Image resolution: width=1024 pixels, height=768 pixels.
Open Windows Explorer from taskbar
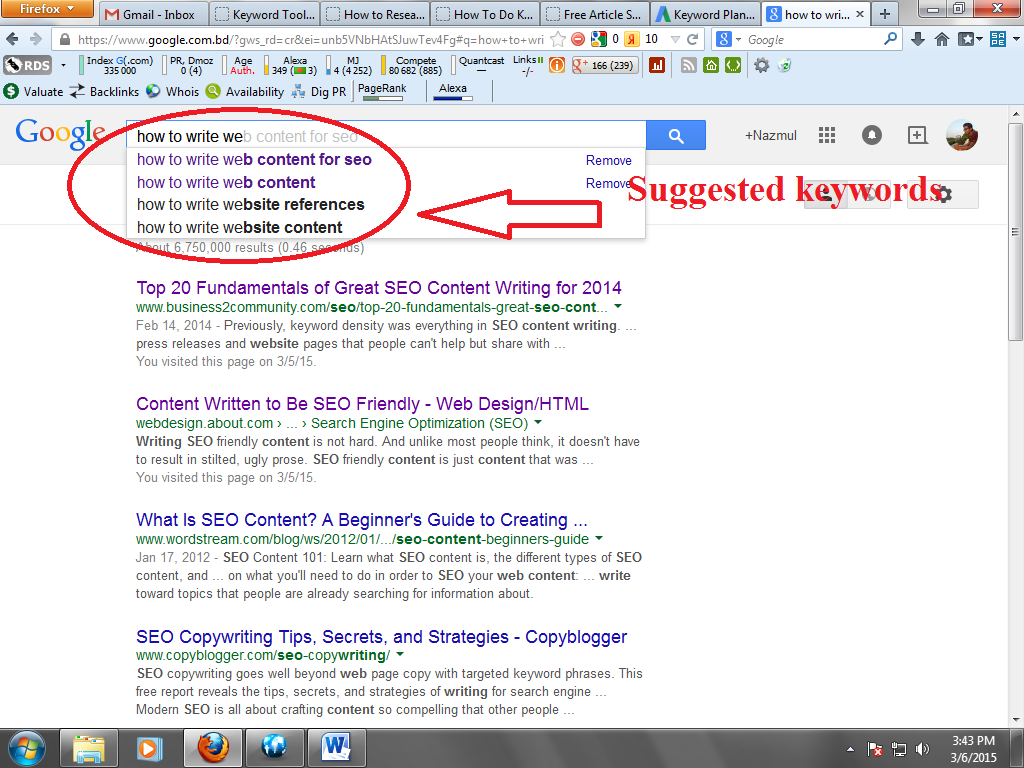pyautogui.click(x=89, y=748)
